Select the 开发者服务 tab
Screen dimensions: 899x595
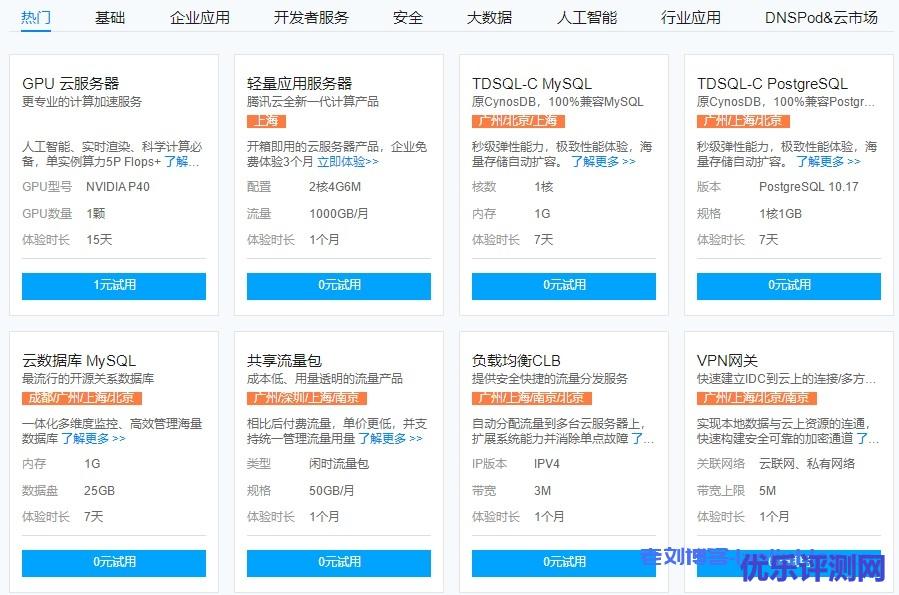coord(311,17)
